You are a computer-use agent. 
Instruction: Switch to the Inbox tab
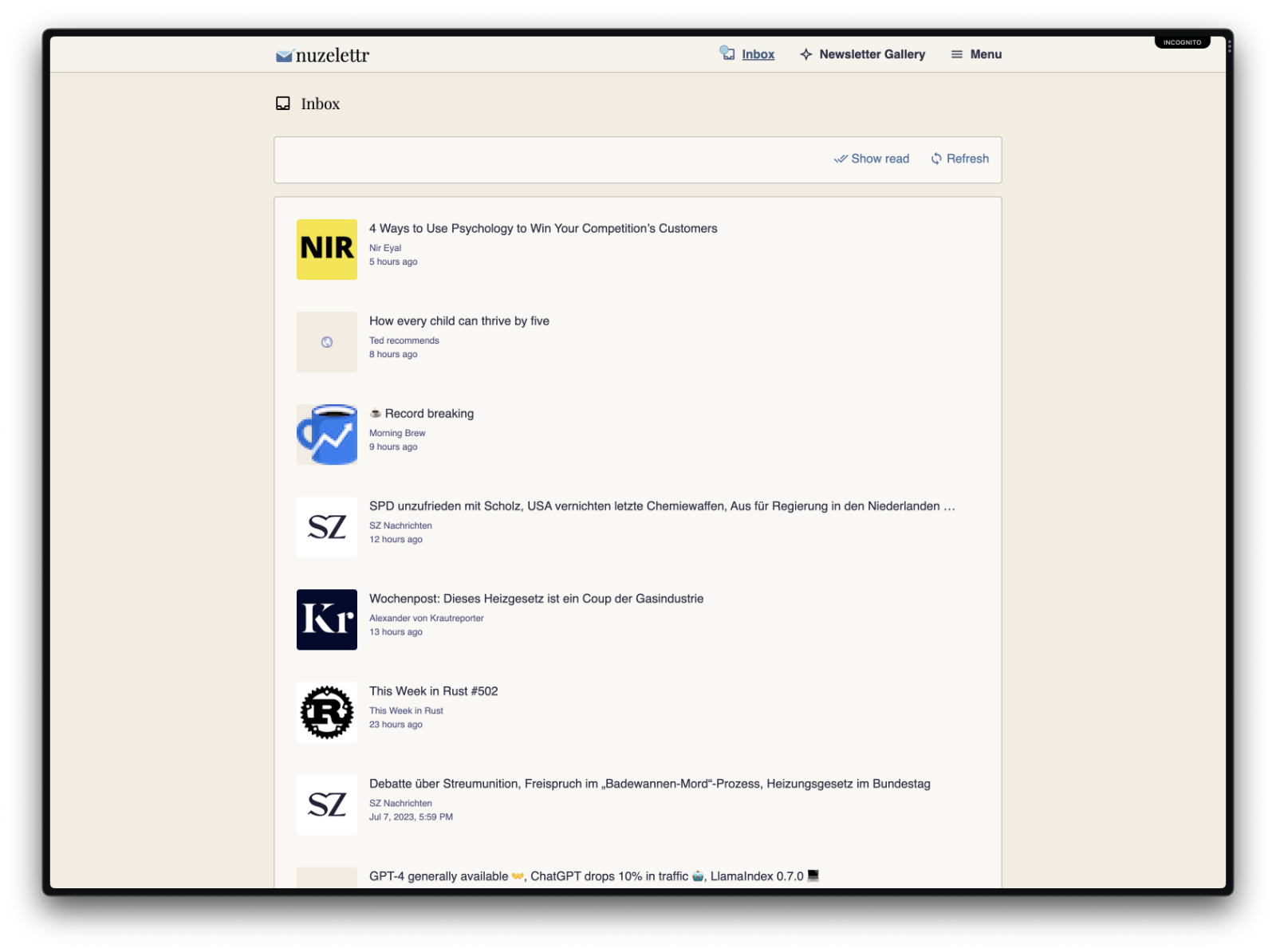coord(758,53)
